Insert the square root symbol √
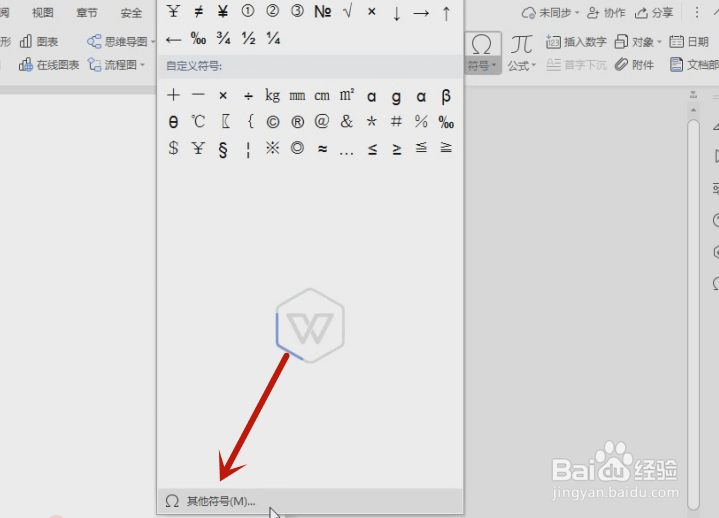Viewport: 719px width, 518px height. click(348, 11)
